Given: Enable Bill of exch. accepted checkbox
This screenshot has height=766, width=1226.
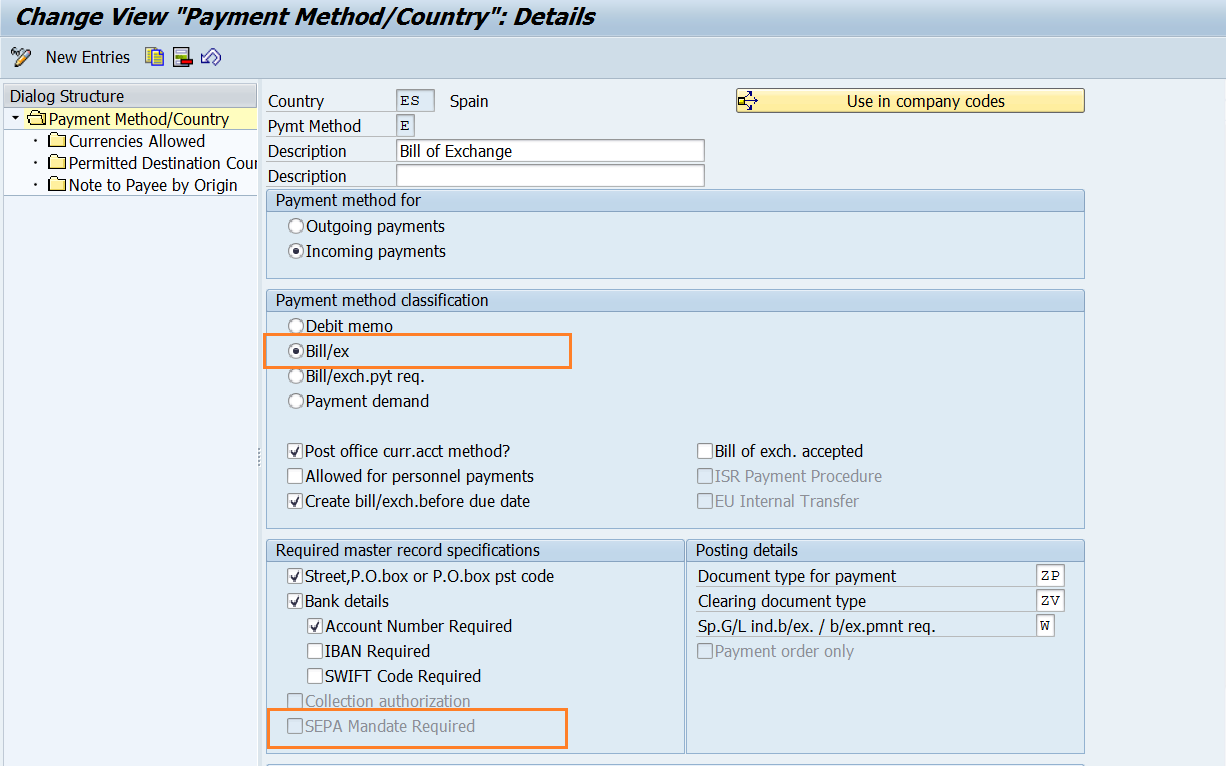Looking at the screenshot, I should (x=705, y=451).
